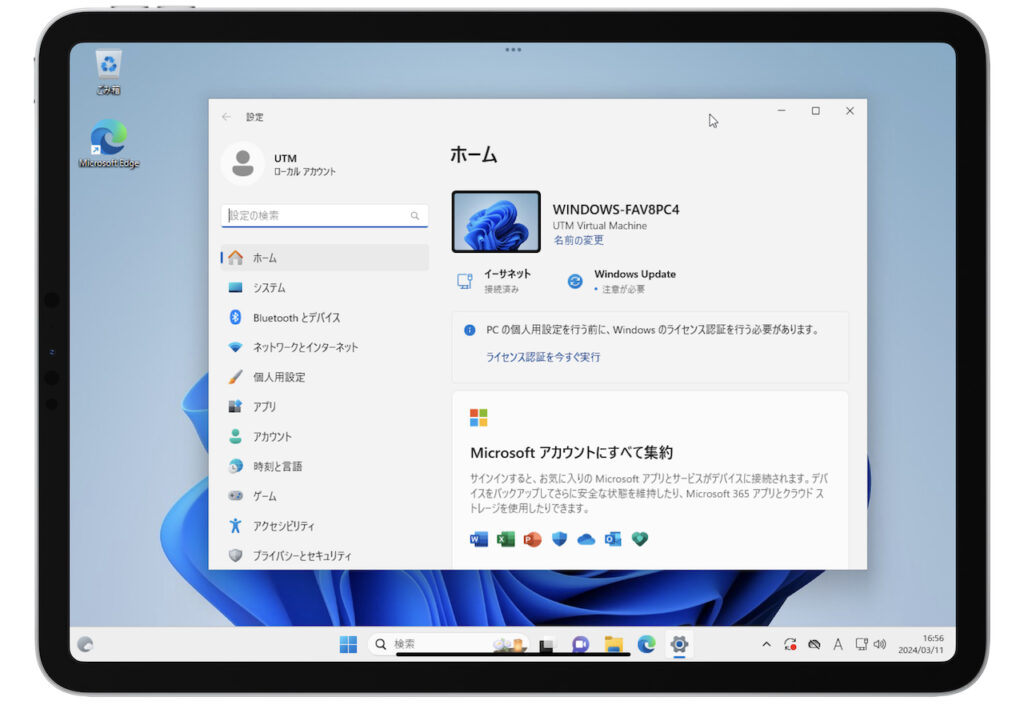Expand hidden icons with the system tray chevron

[765, 645]
